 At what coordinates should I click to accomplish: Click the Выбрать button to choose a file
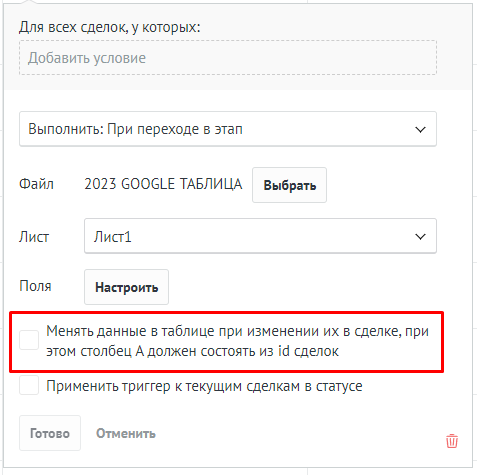[289, 185]
